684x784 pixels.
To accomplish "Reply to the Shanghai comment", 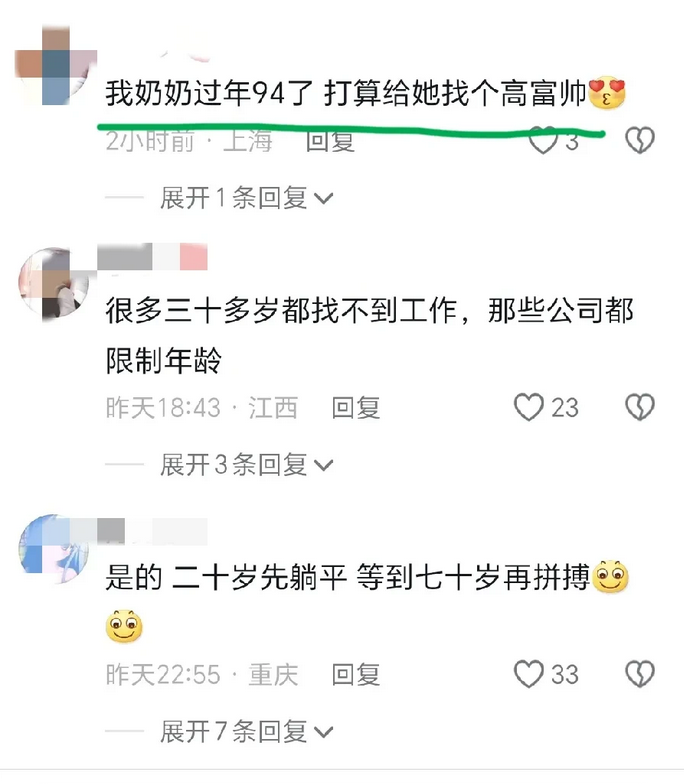I will [x=330, y=142].
